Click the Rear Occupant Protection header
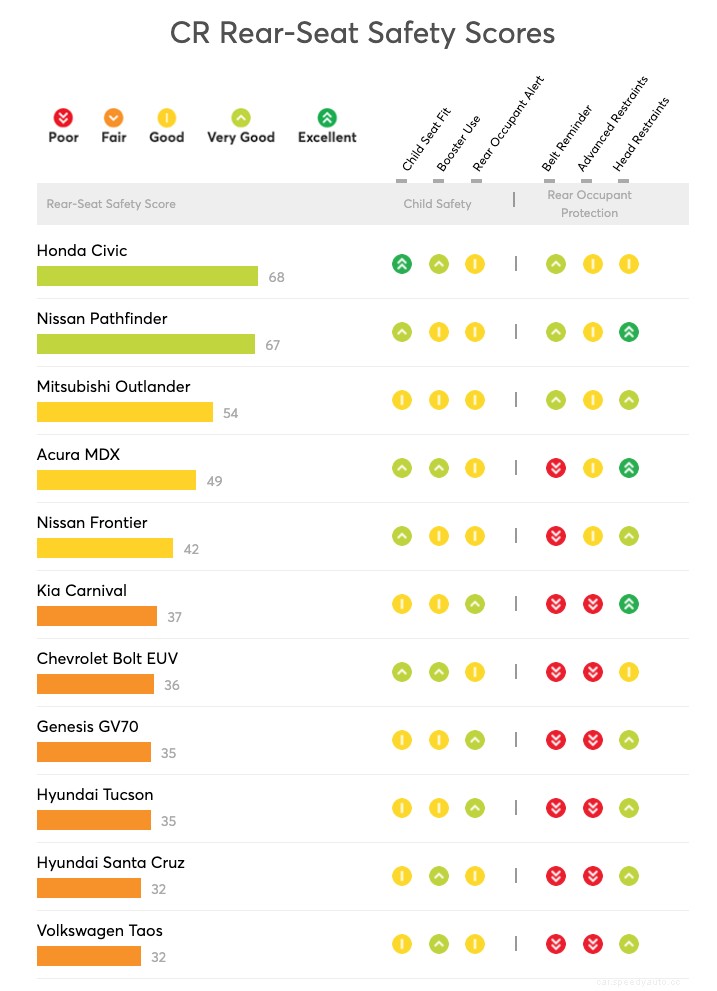 tap(589, 204)
